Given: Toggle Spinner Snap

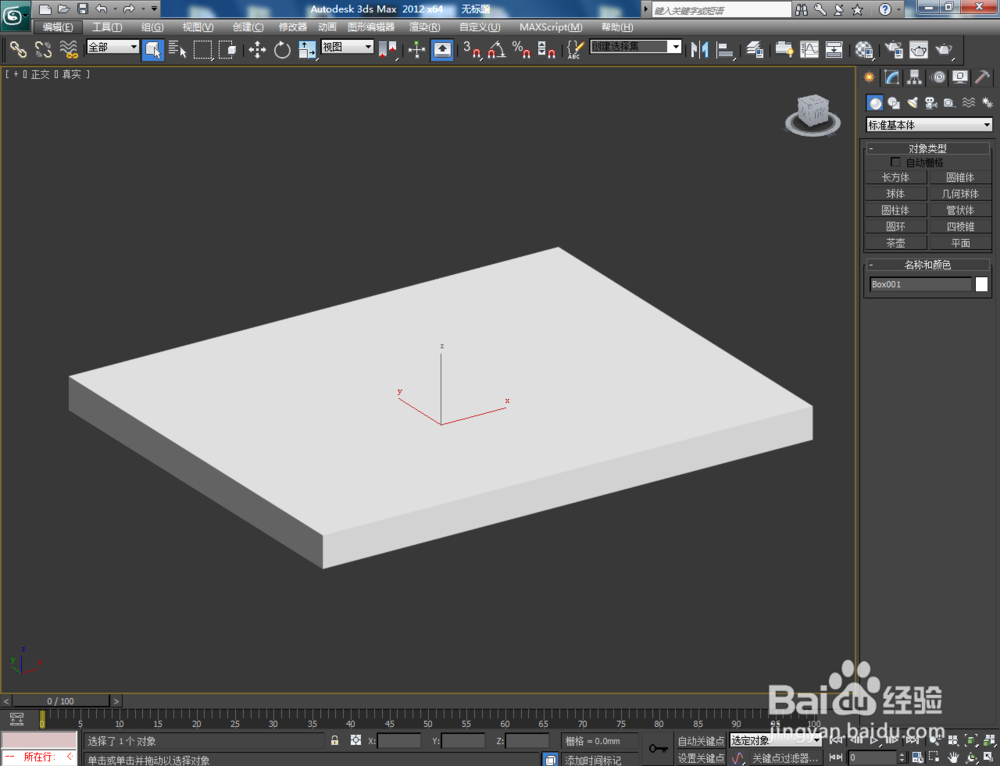Looking at the screenshot, I should (546, 50).
